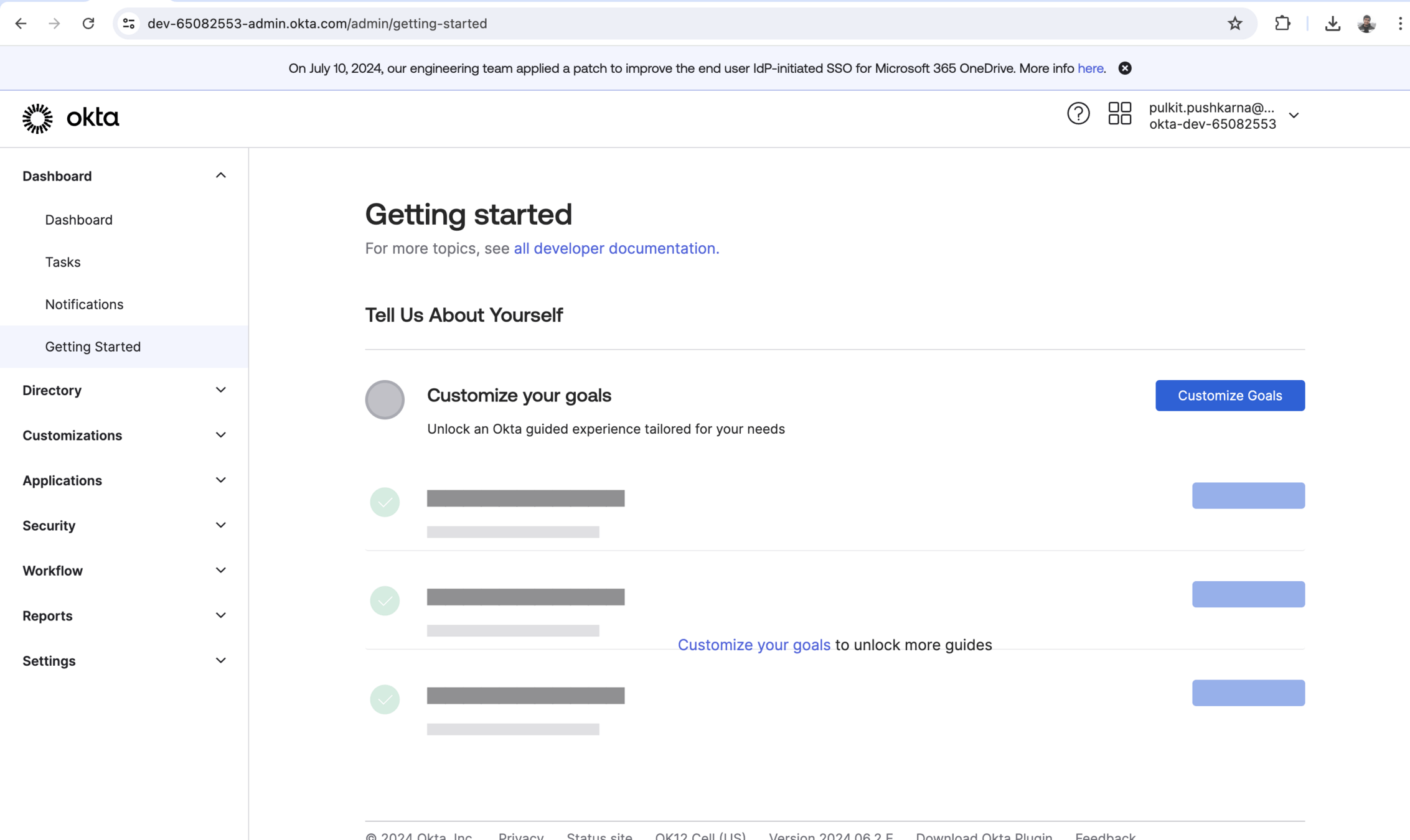Click the Okta sunburst logo

37,118
